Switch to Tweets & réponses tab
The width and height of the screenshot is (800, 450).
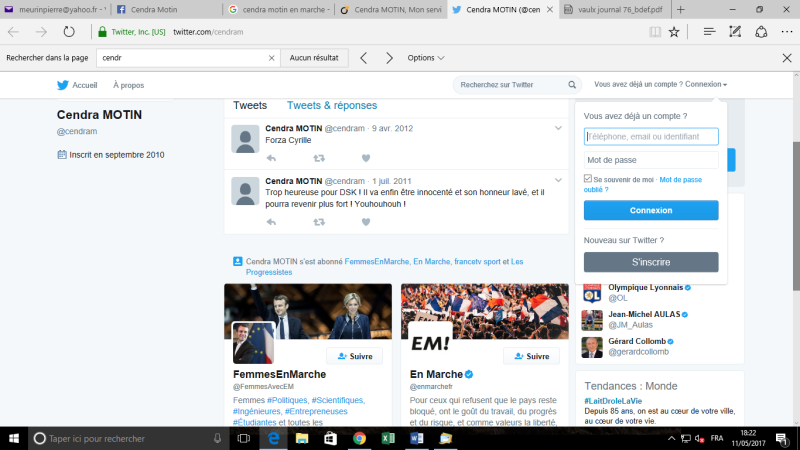332,105
